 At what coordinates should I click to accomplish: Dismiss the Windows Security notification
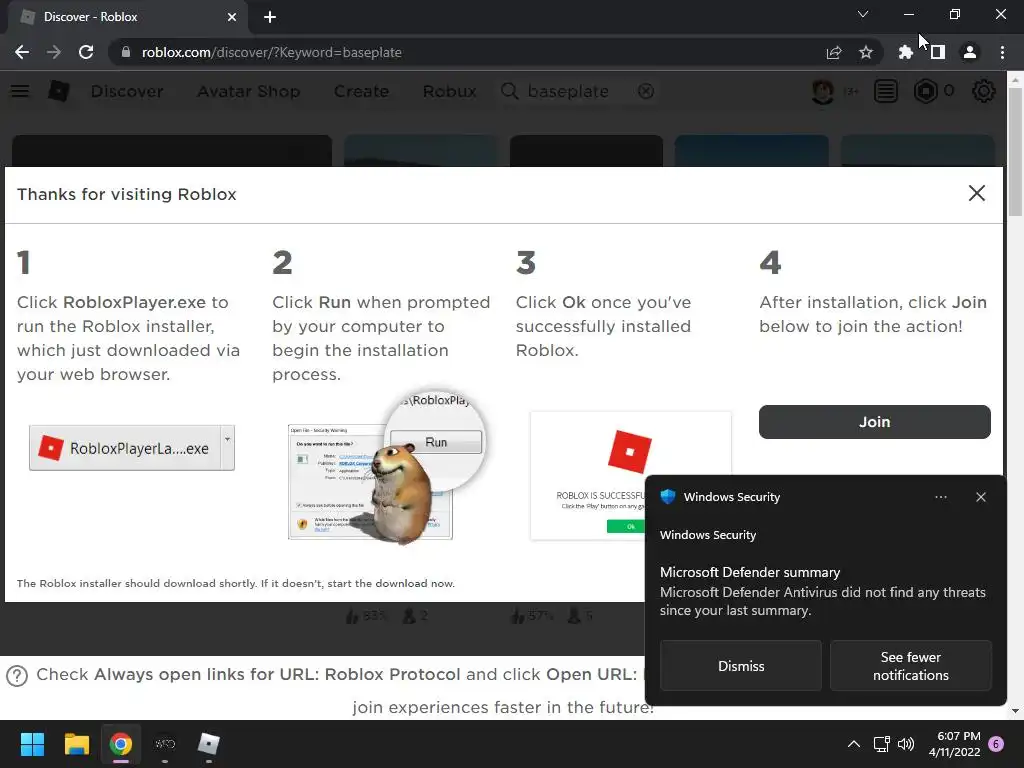pos(741,665)
